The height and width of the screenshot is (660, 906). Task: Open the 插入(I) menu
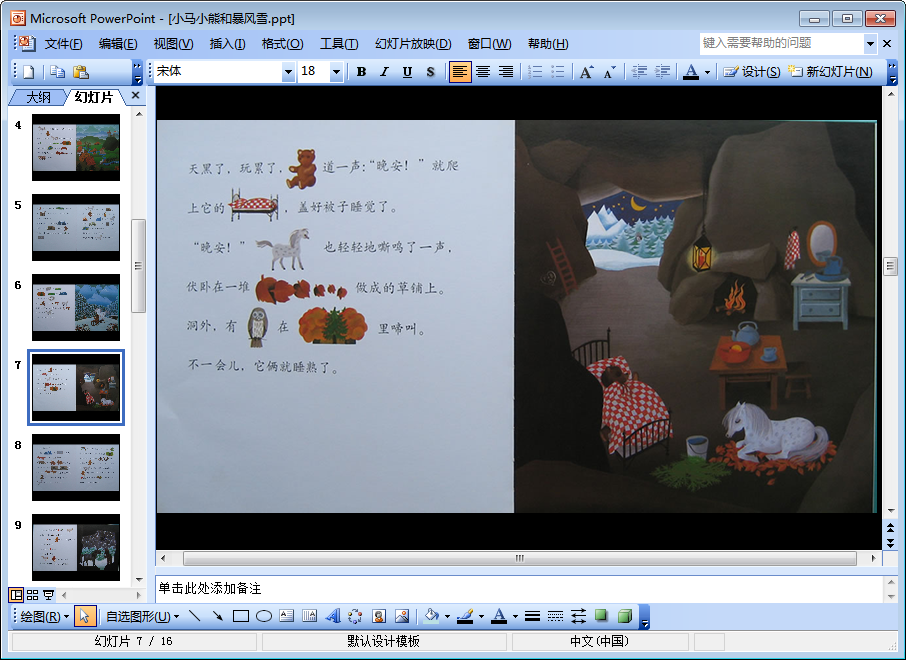pos(227,44)
